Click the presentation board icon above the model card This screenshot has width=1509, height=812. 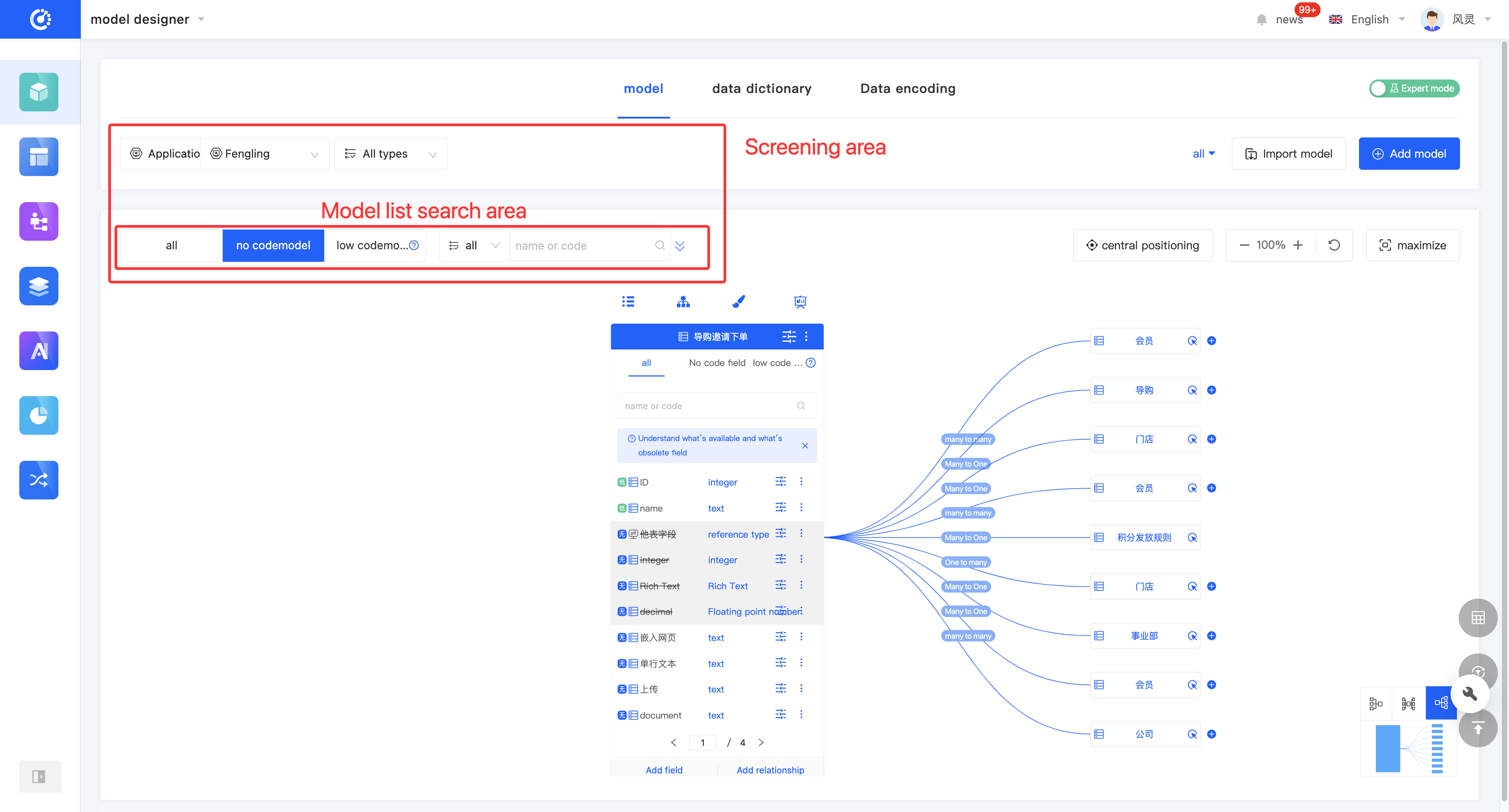[799, 302]
